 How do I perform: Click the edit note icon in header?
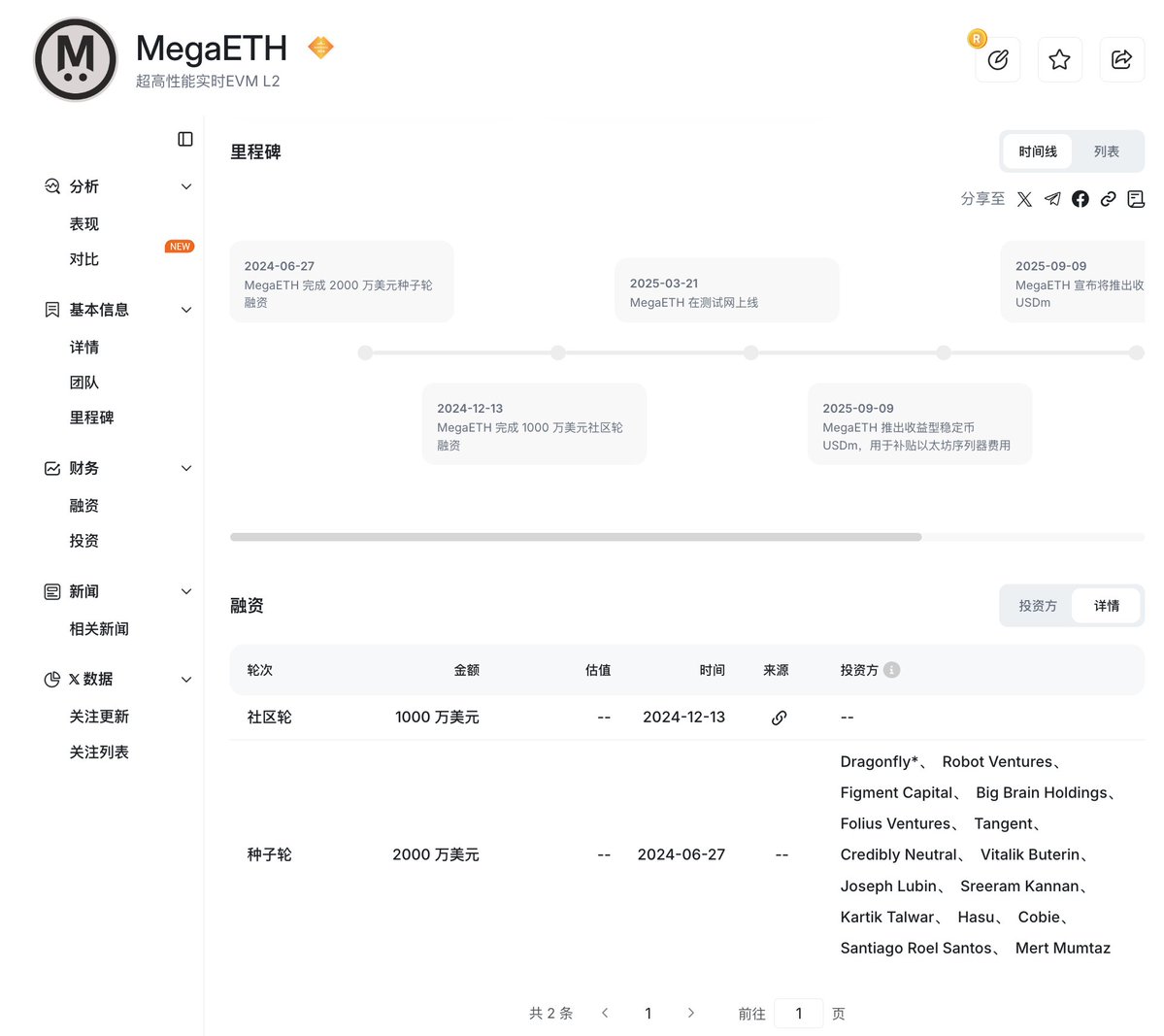tap(997, 60)
